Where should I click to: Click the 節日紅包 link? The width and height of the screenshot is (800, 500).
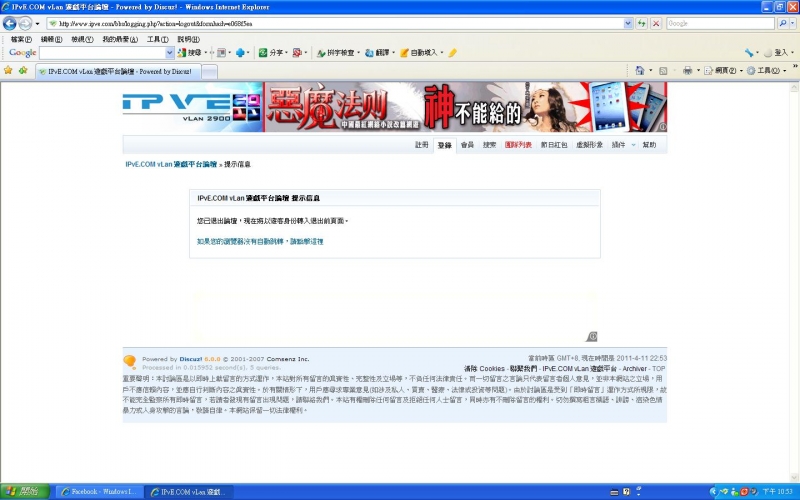click(554, 145)
